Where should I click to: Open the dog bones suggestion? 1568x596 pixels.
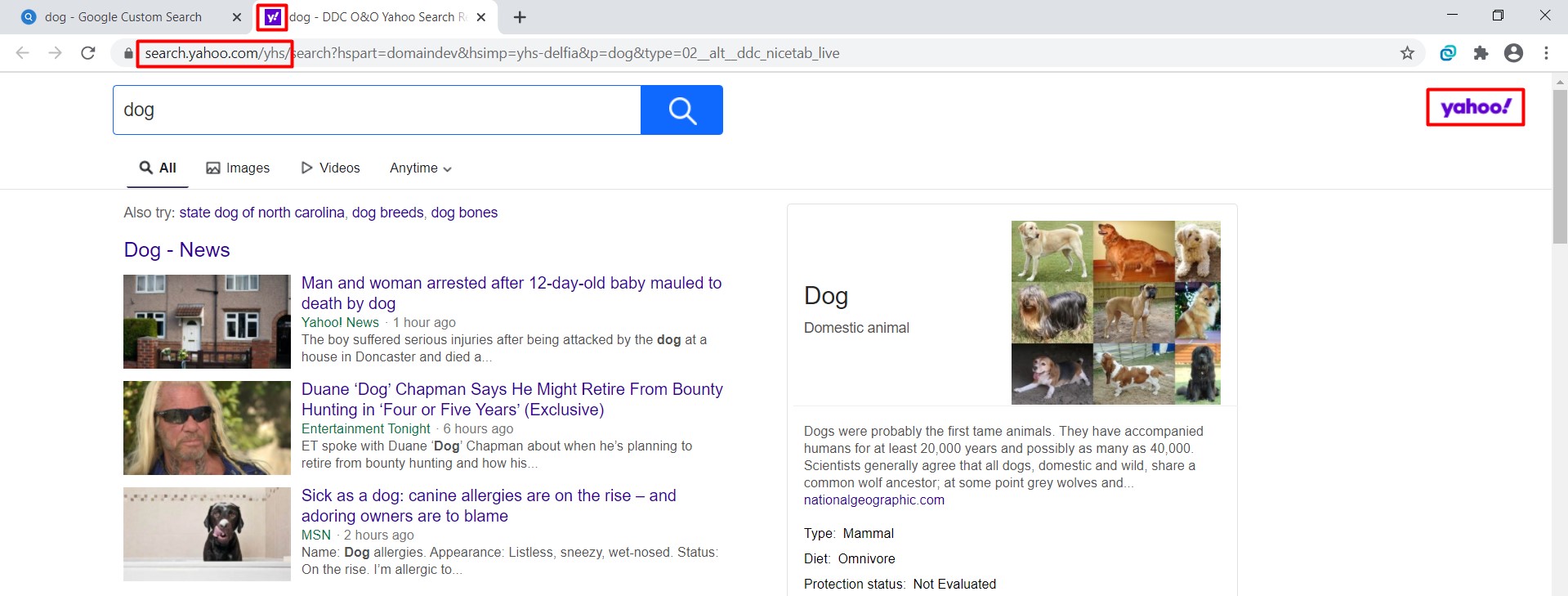(x=464, y=213)
